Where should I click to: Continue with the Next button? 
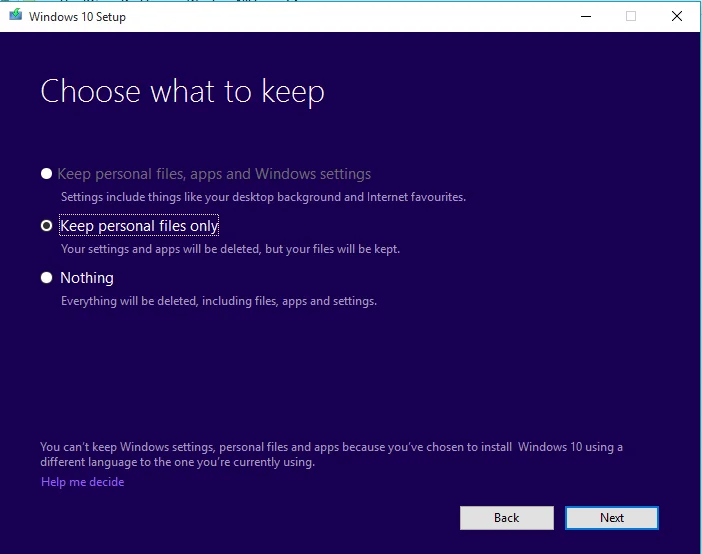pos(612,518)
